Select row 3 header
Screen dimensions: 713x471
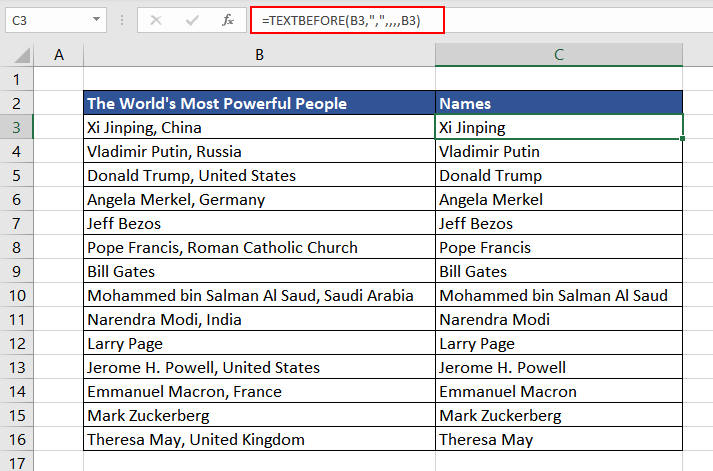click(x=17, y=127)
